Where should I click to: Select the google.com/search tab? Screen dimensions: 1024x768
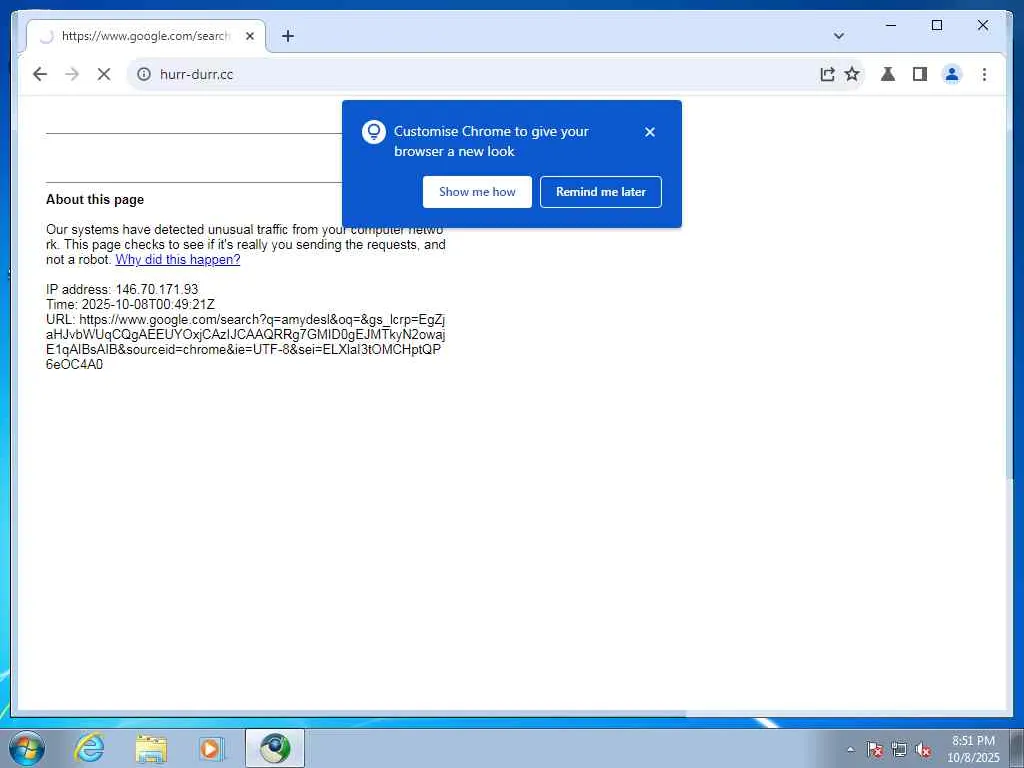point(145,36)
